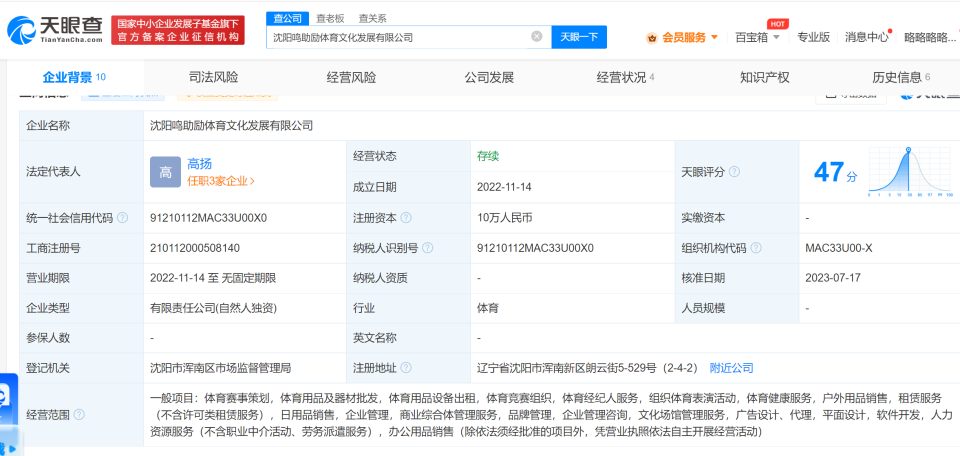Switch to the 司法风险 tab
The width and height of the screenshot is (960, 456).
coord(213,77)
